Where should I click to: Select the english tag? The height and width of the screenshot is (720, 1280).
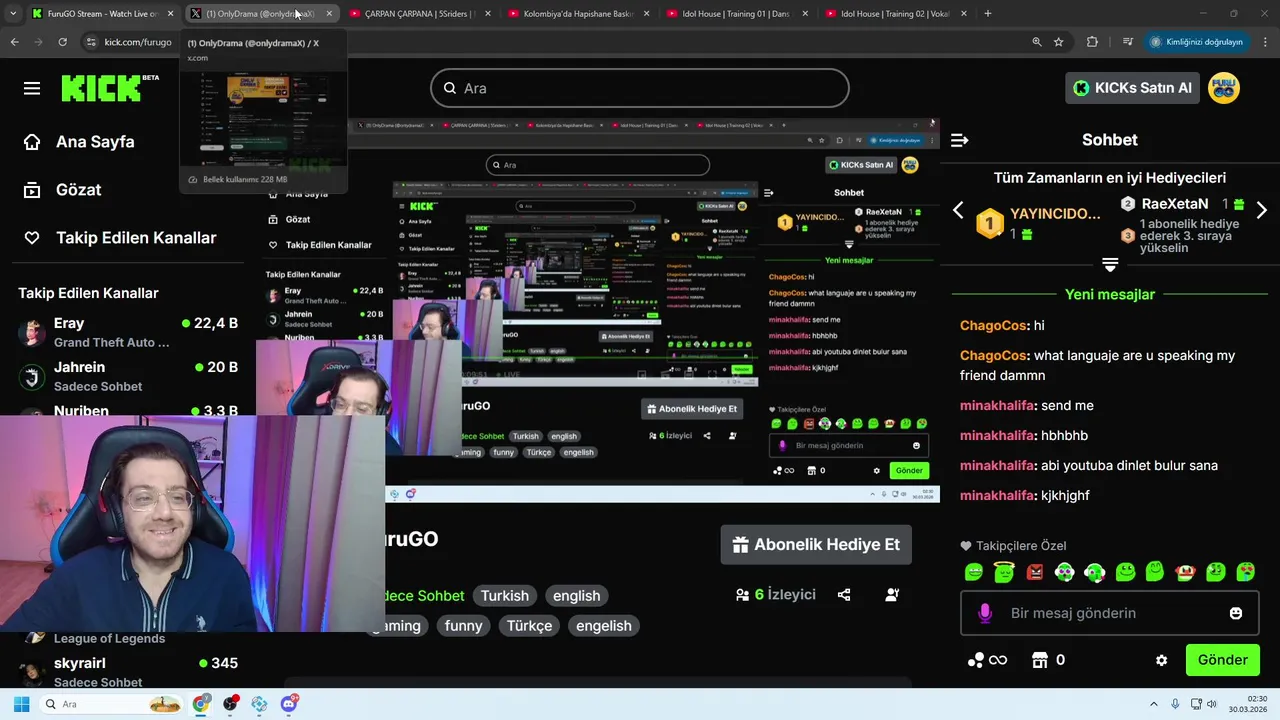[576, 595]
